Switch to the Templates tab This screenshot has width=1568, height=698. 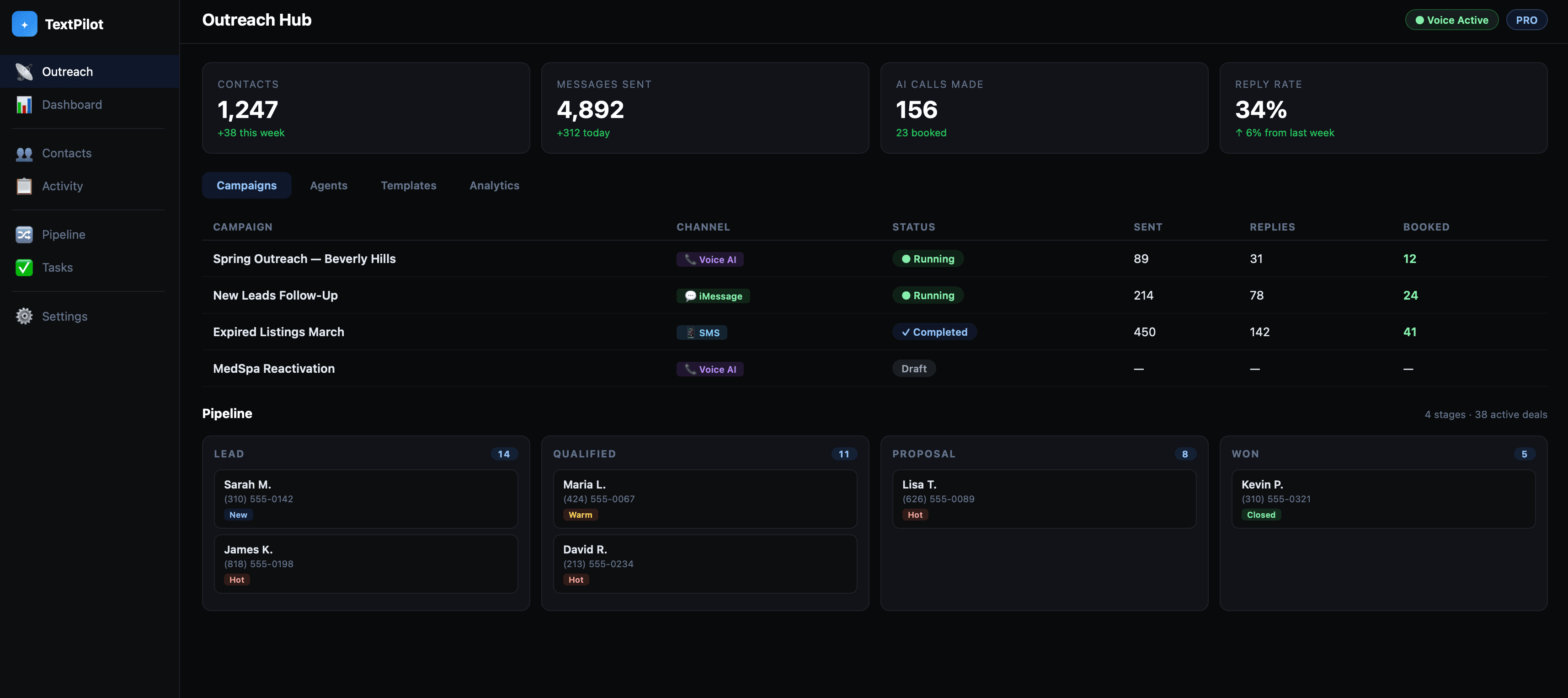(408, 185)
